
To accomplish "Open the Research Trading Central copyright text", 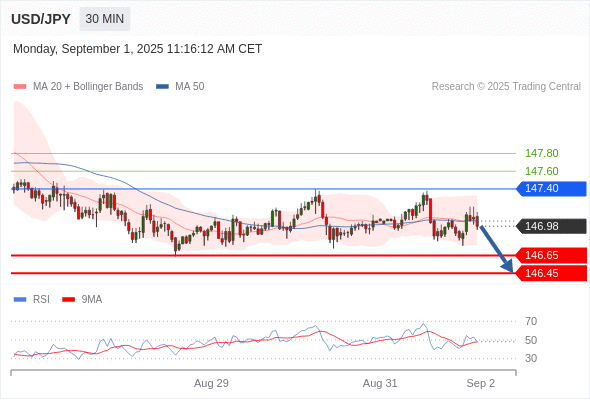I will pos(506,87).
